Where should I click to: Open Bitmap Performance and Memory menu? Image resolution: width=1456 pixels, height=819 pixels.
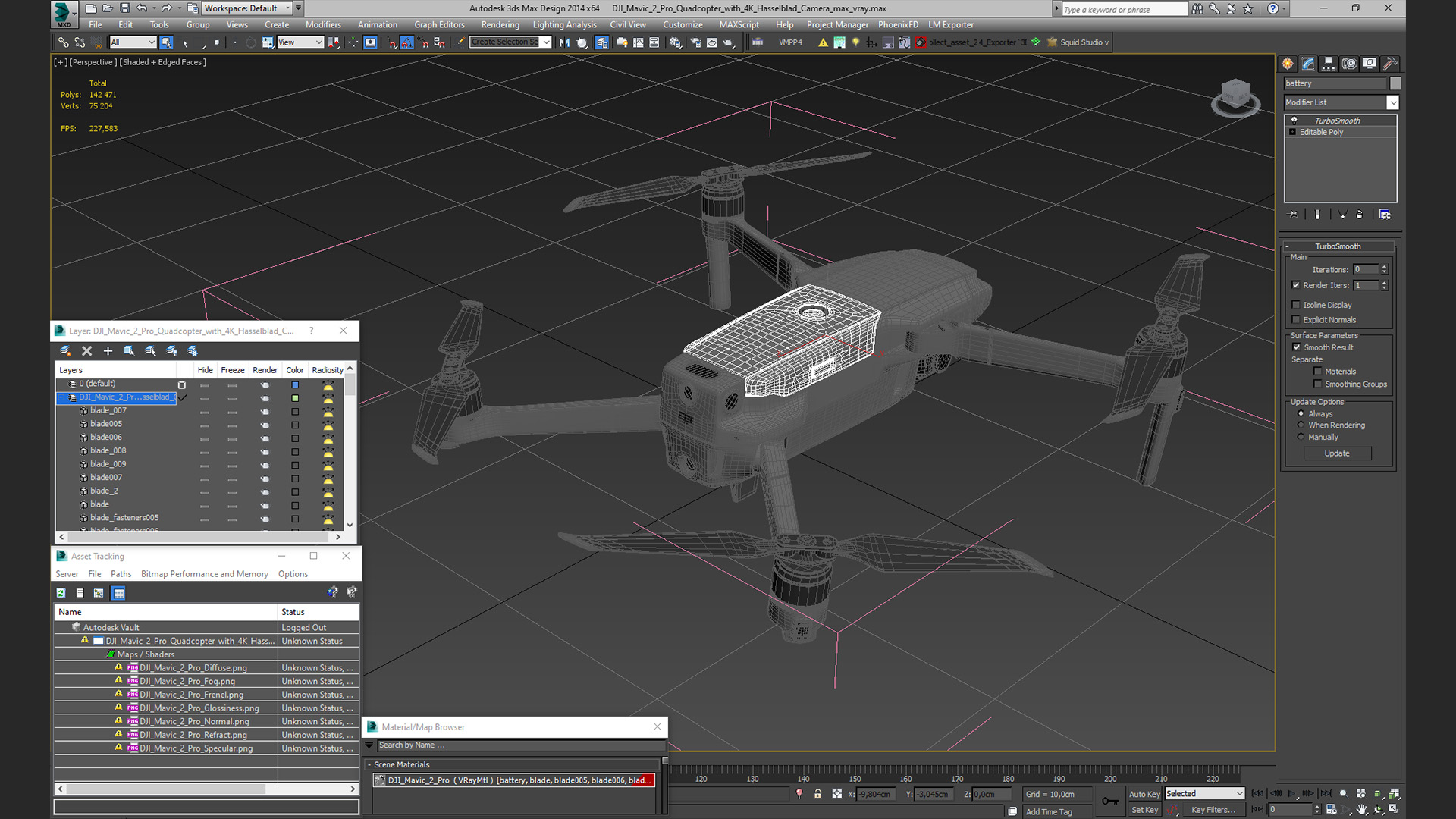204,574
